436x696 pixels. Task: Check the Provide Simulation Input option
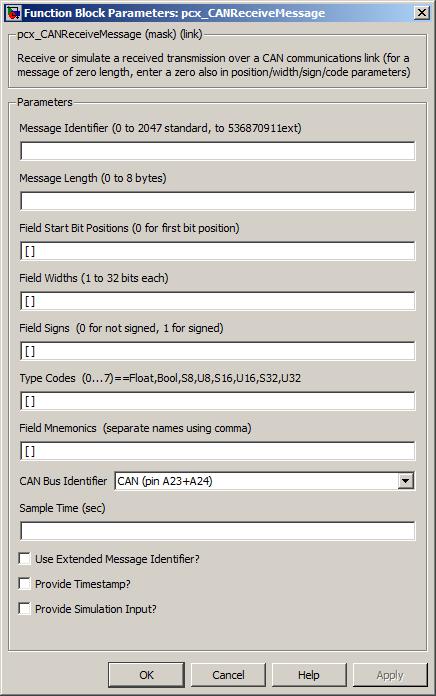24,608
